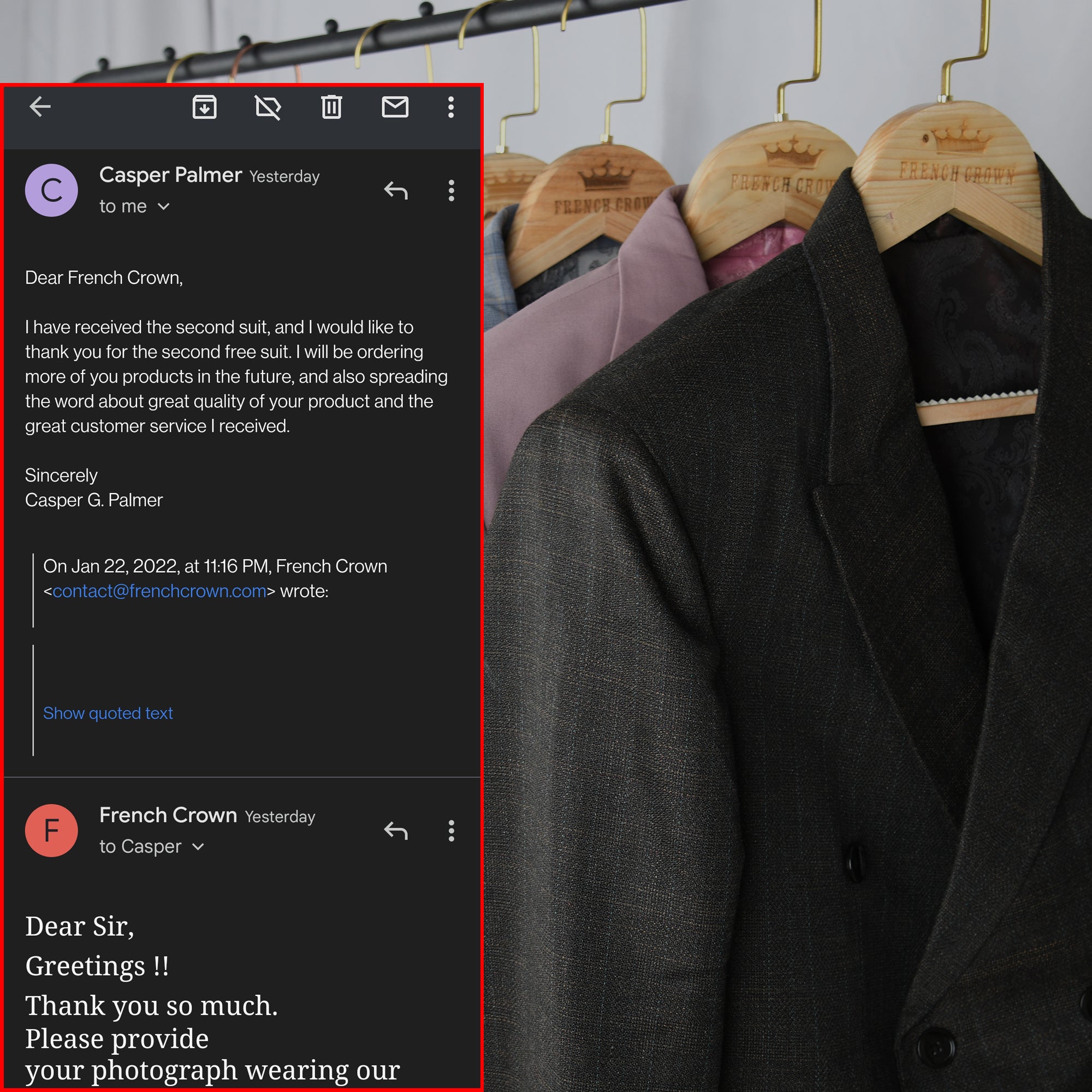
Task: Go back with the left arrow
Action: coord(40,106)
